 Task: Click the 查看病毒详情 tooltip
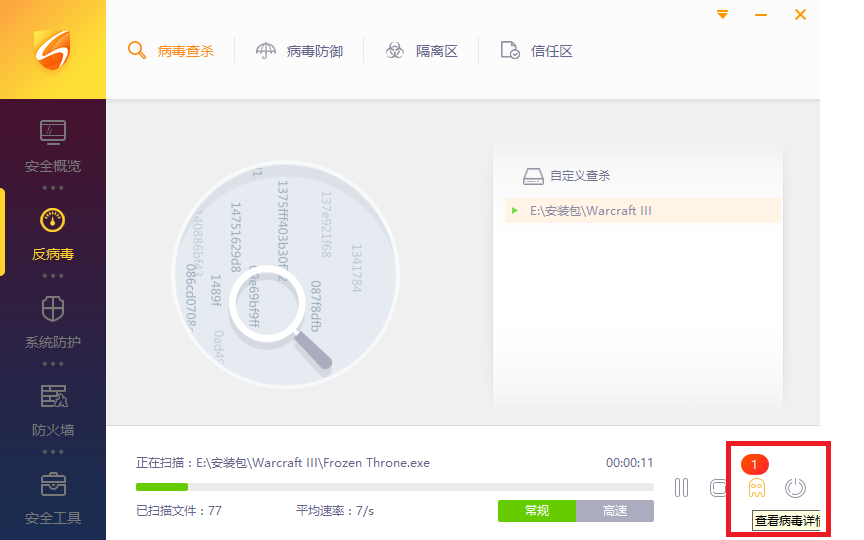tap(787, 521)
